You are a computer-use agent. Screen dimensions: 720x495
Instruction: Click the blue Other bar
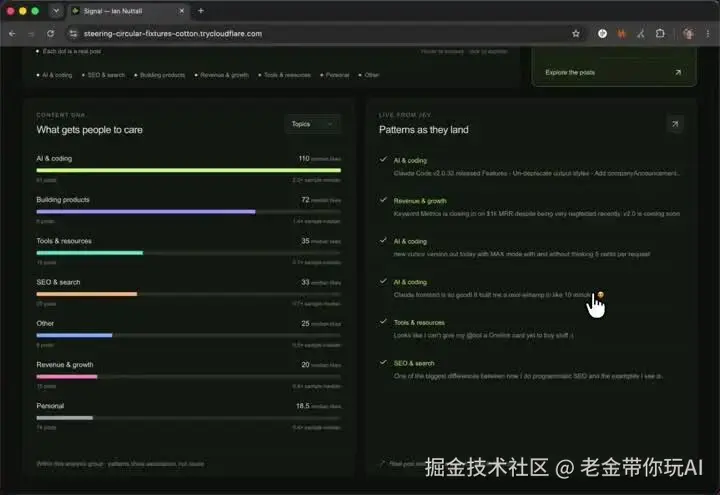pyautogui.click(x=74, y=335)
